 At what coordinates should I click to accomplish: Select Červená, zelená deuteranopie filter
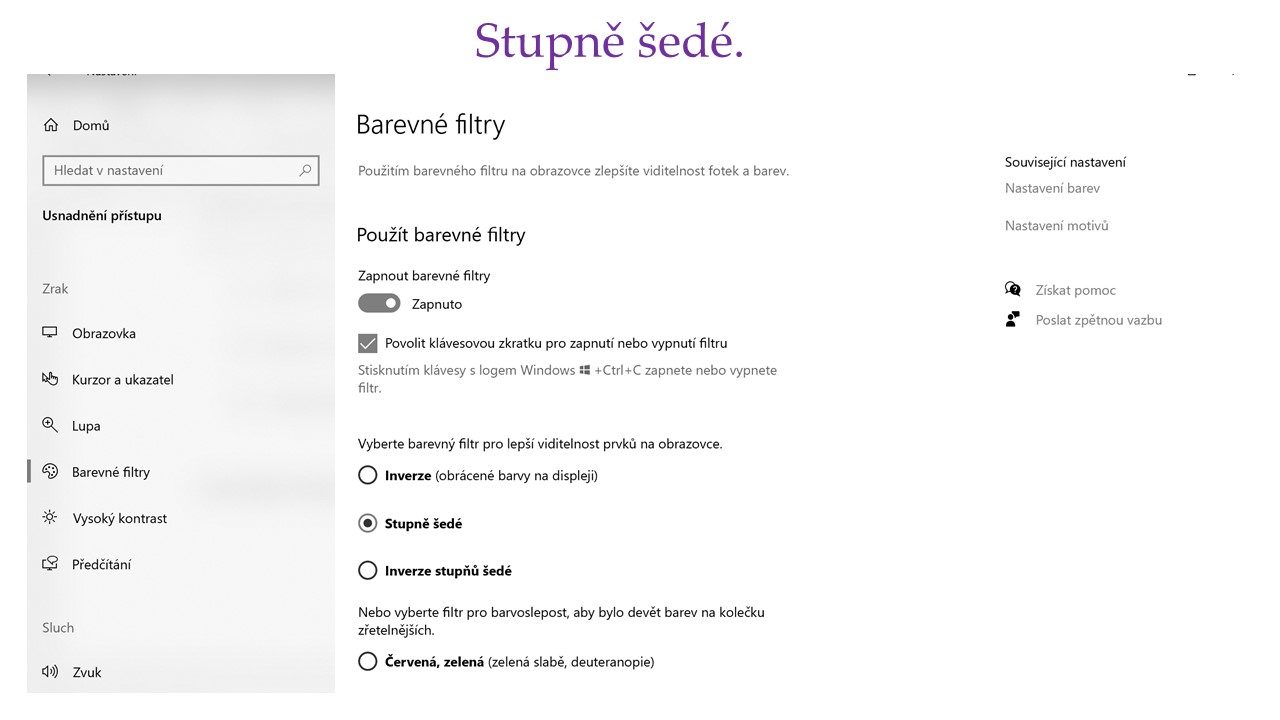[367, 662]
